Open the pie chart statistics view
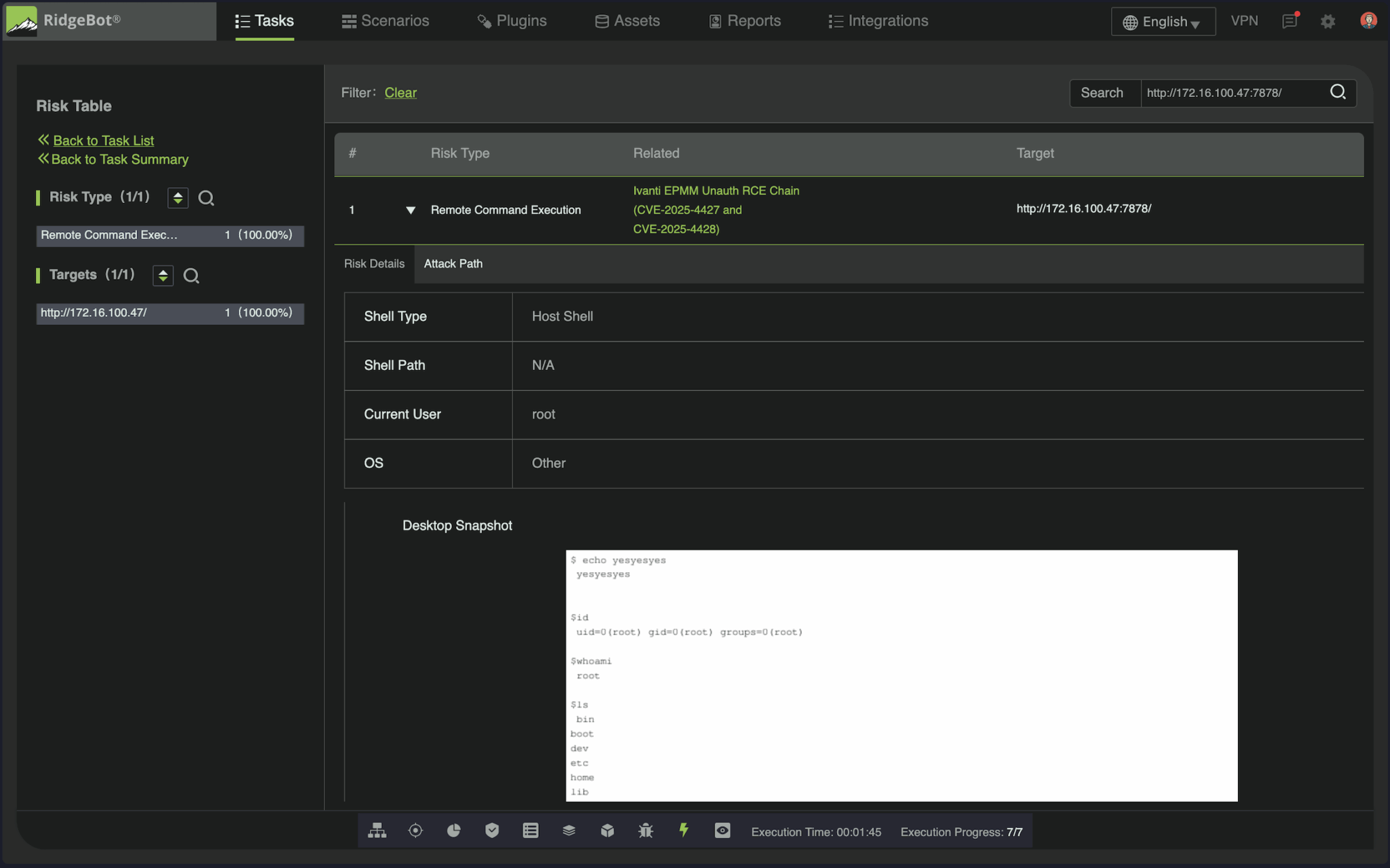Viewport: 1390px width, 868px height. (x=453, y=830)
